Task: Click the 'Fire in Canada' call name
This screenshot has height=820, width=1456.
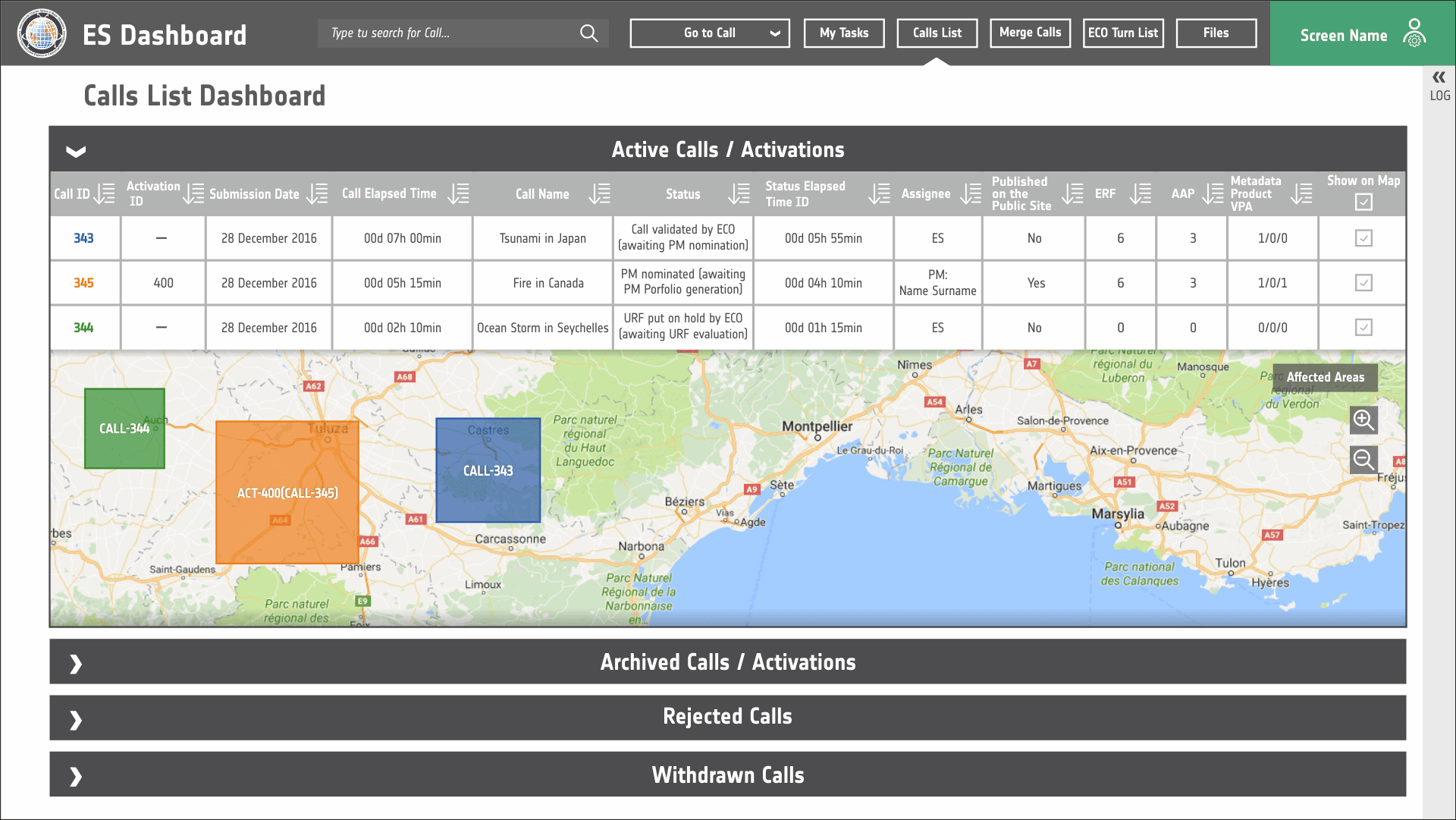Action: click(548, 283)
